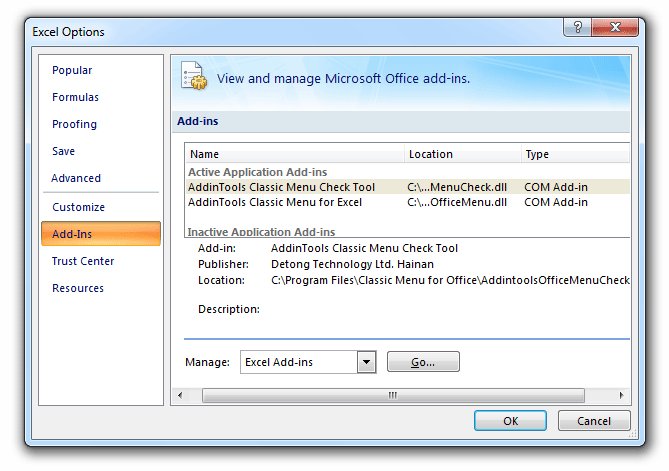Click the add-ins gear document icon
Image resolution: width=669 pixels, height=471 pixels.
tap(193, 76)
